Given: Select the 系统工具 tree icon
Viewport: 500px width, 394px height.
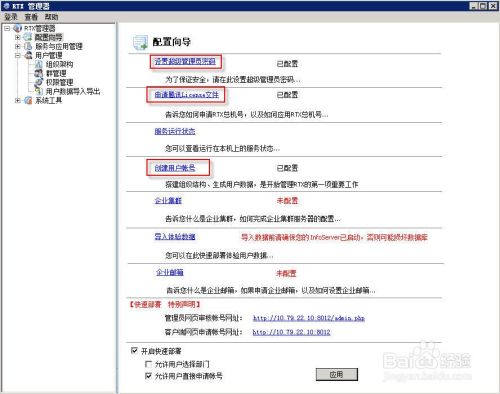Looking at the screenshot, I should click(x=28, y=100).
